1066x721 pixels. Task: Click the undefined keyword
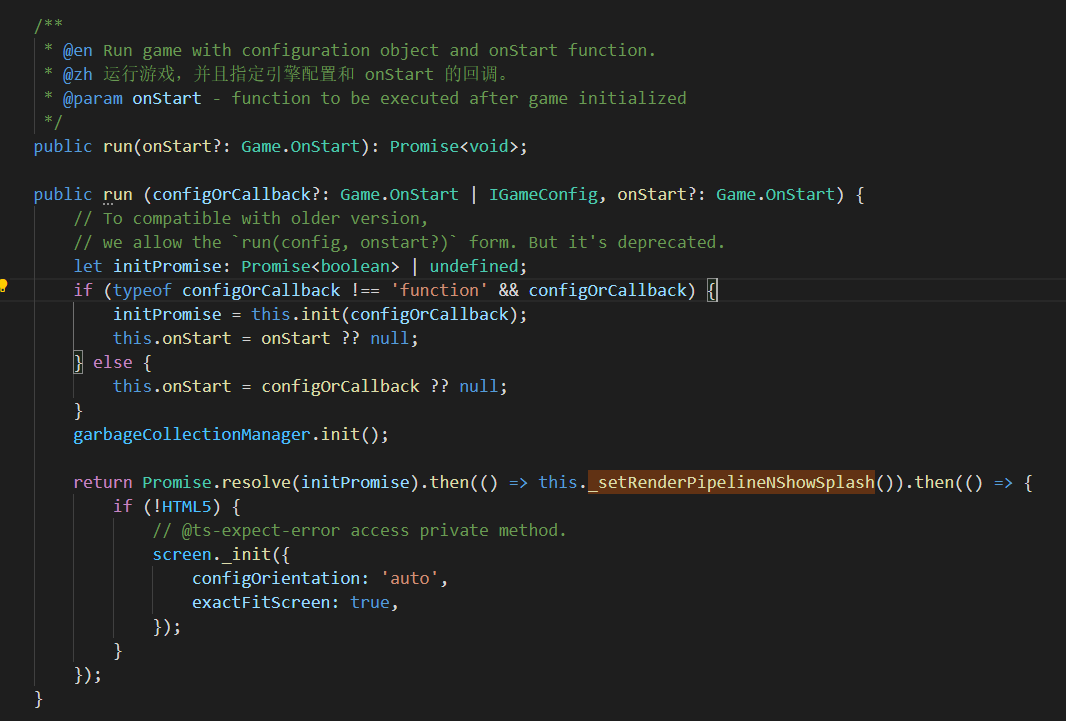pyautogui.click(x=474, y=266)
